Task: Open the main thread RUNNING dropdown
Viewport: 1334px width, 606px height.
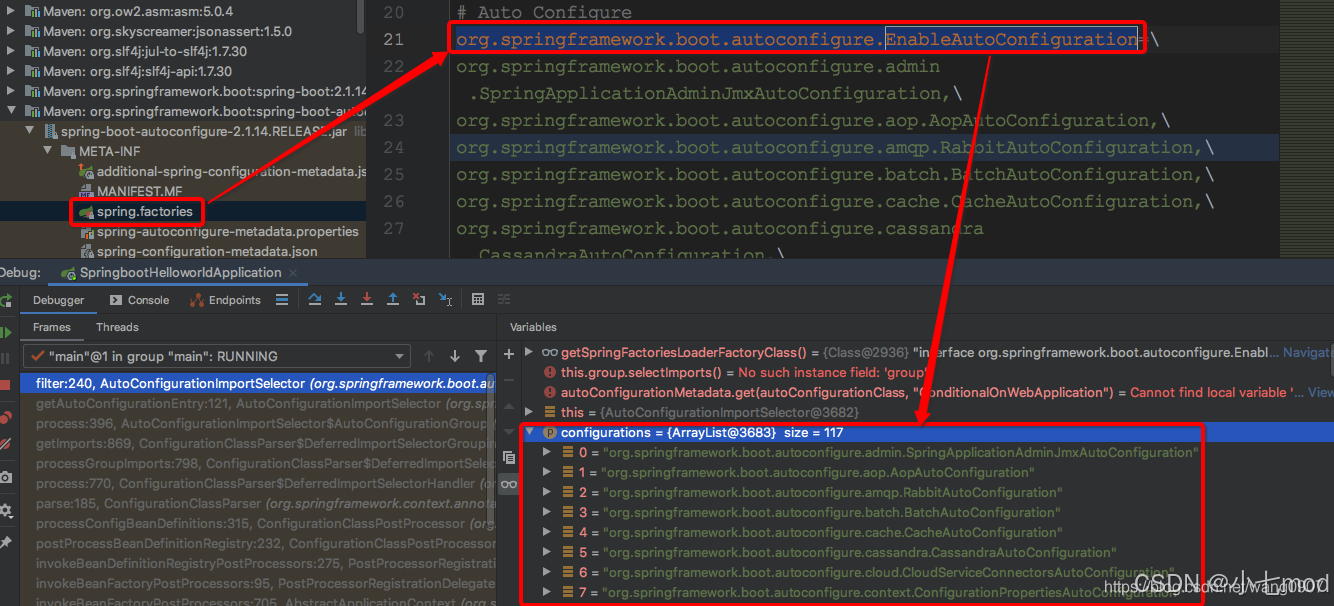Action: [216, 356]
